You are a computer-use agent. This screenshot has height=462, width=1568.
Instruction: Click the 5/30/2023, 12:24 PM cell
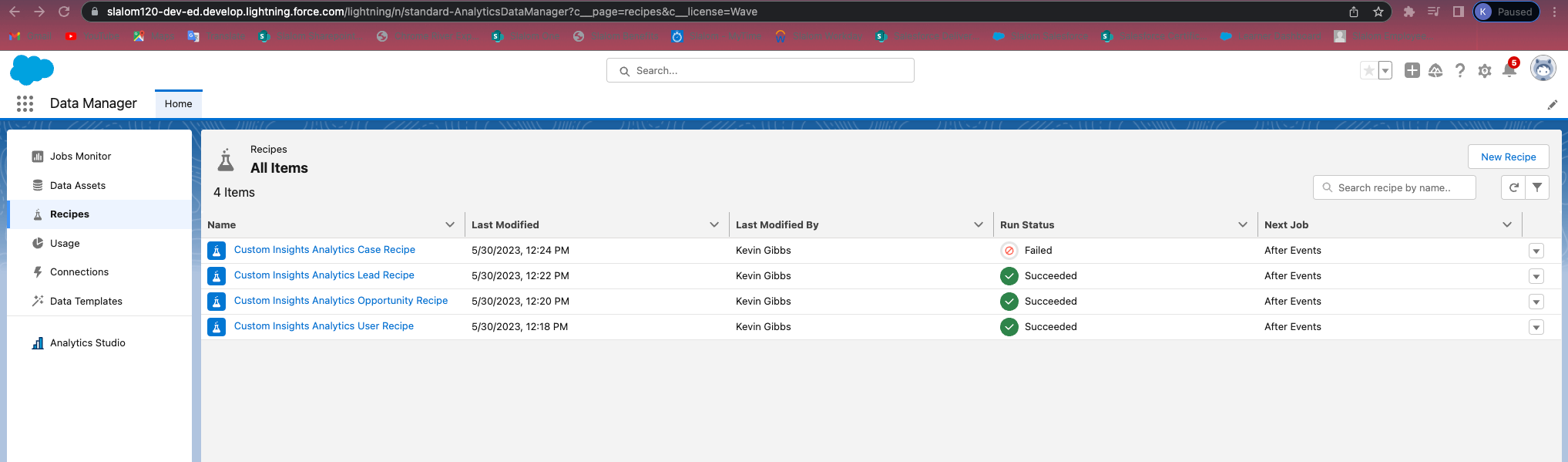click(520, 251)
